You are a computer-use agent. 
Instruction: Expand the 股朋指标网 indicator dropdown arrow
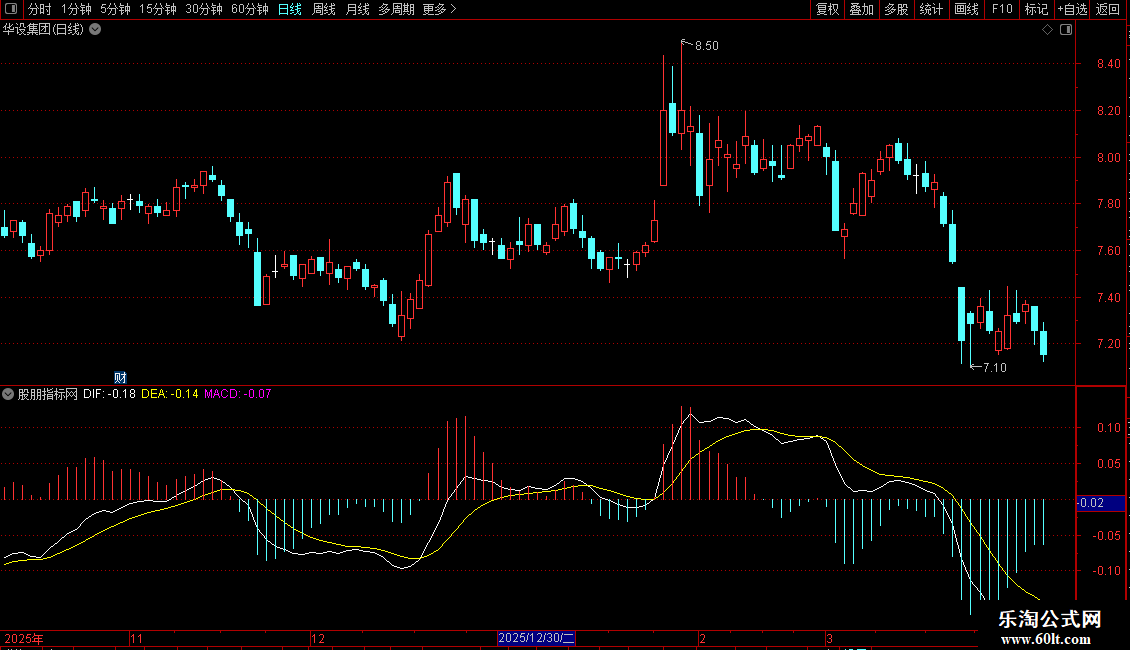8,394
